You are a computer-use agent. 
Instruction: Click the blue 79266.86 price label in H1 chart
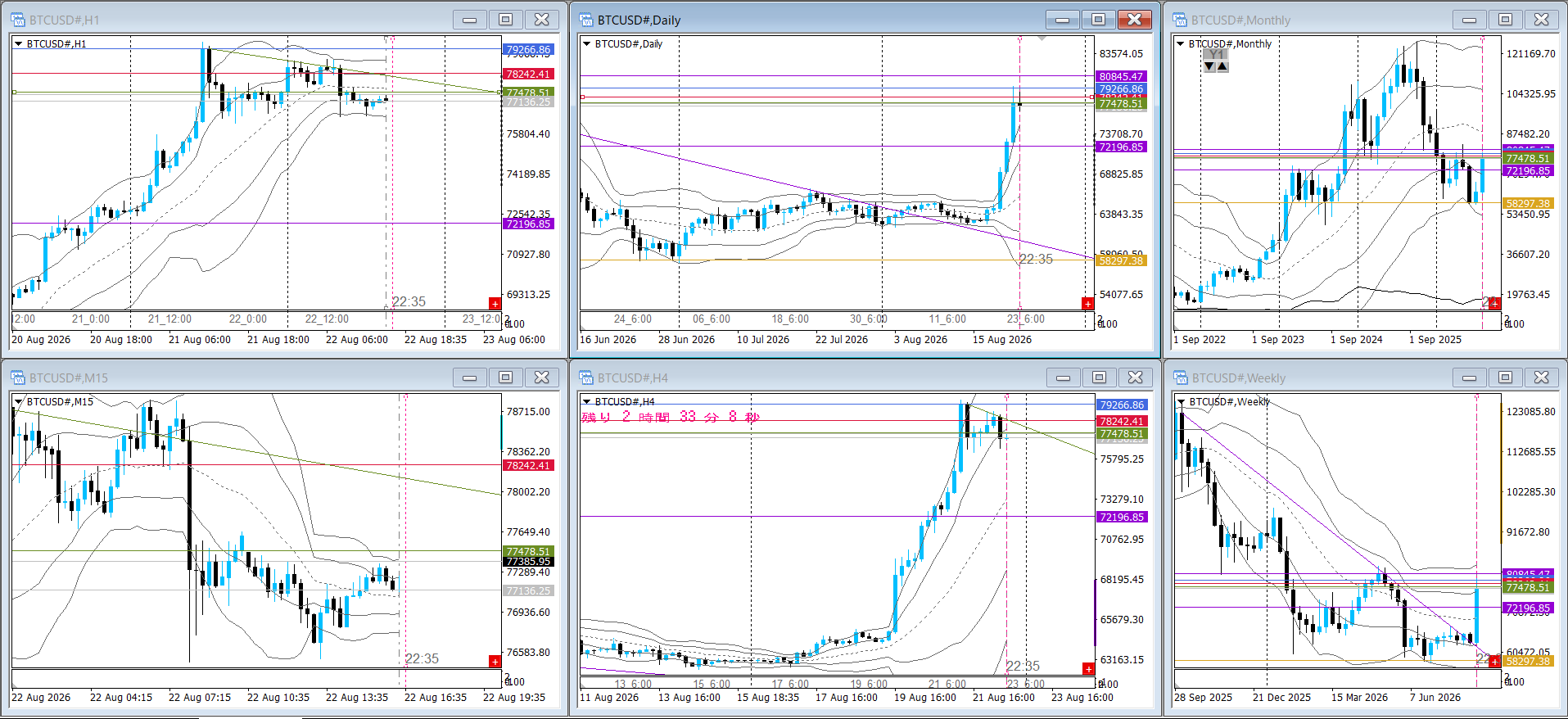[x=528, y=50]
